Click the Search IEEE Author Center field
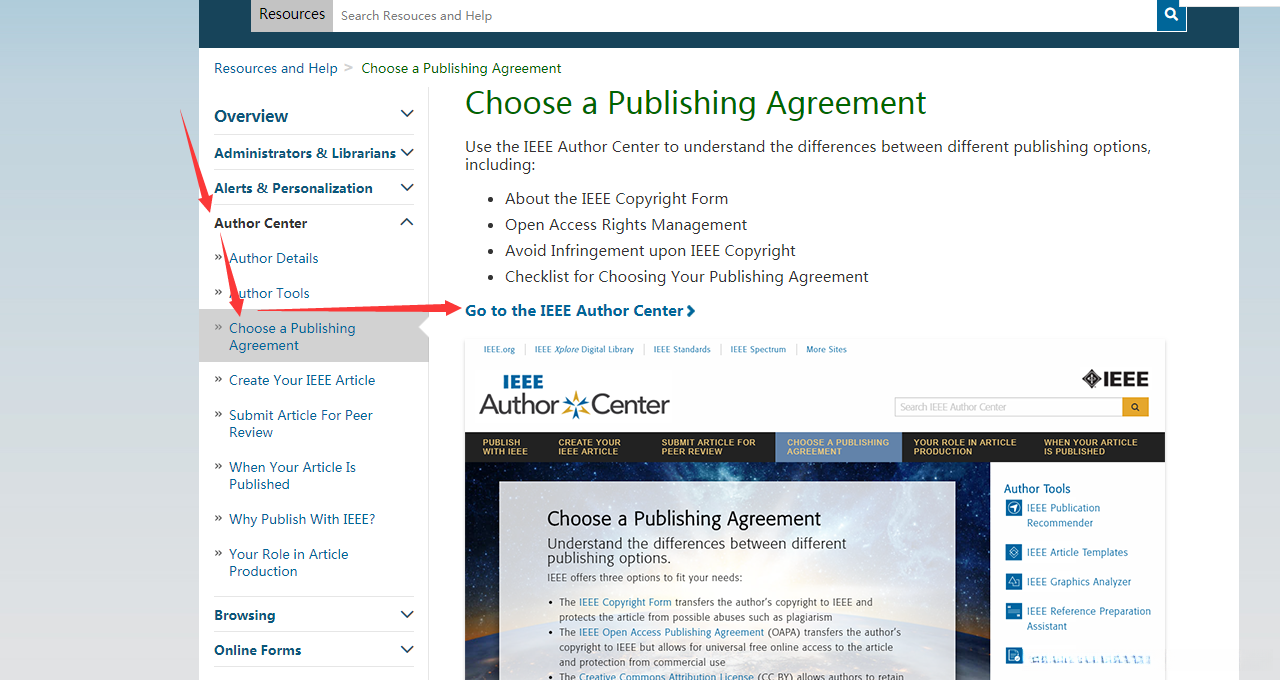This screenshot has width=1280, height=680. (x=1008, y=407)
